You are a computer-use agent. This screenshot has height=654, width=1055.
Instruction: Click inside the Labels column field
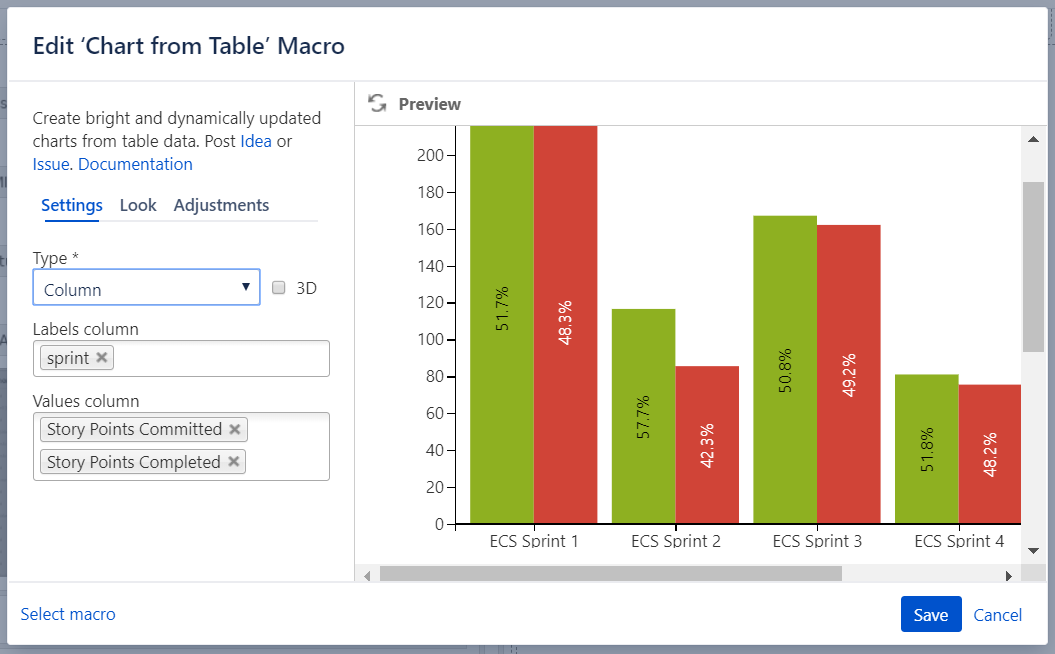(220, 358)
